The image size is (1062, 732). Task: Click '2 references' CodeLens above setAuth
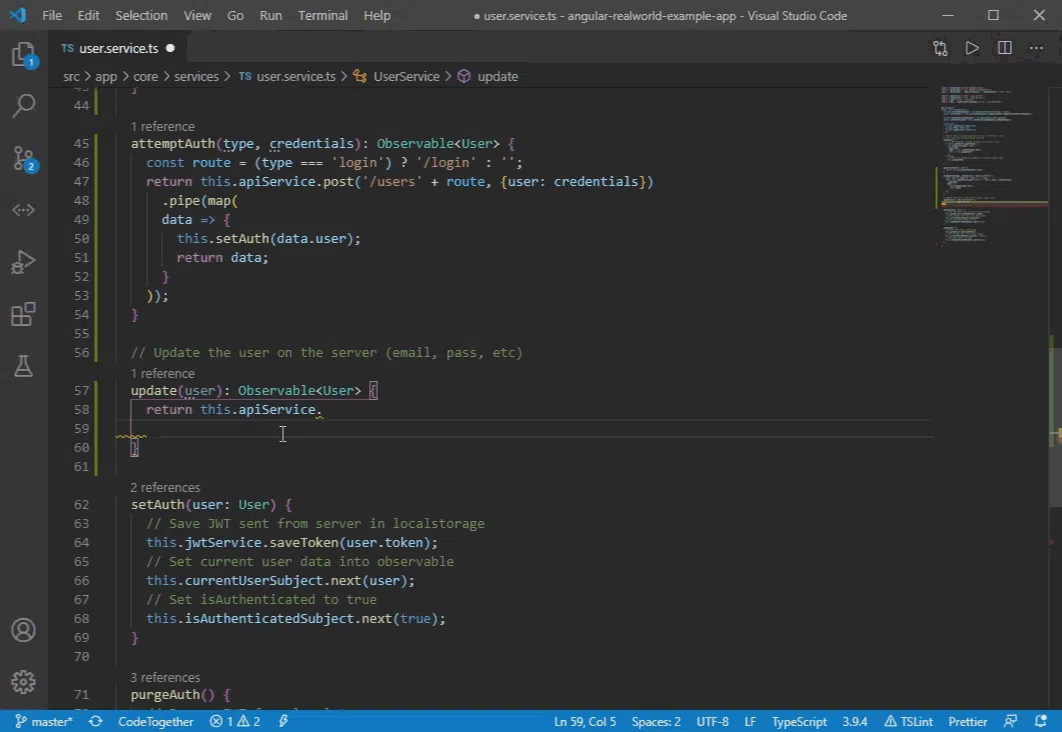coord(165,488)
